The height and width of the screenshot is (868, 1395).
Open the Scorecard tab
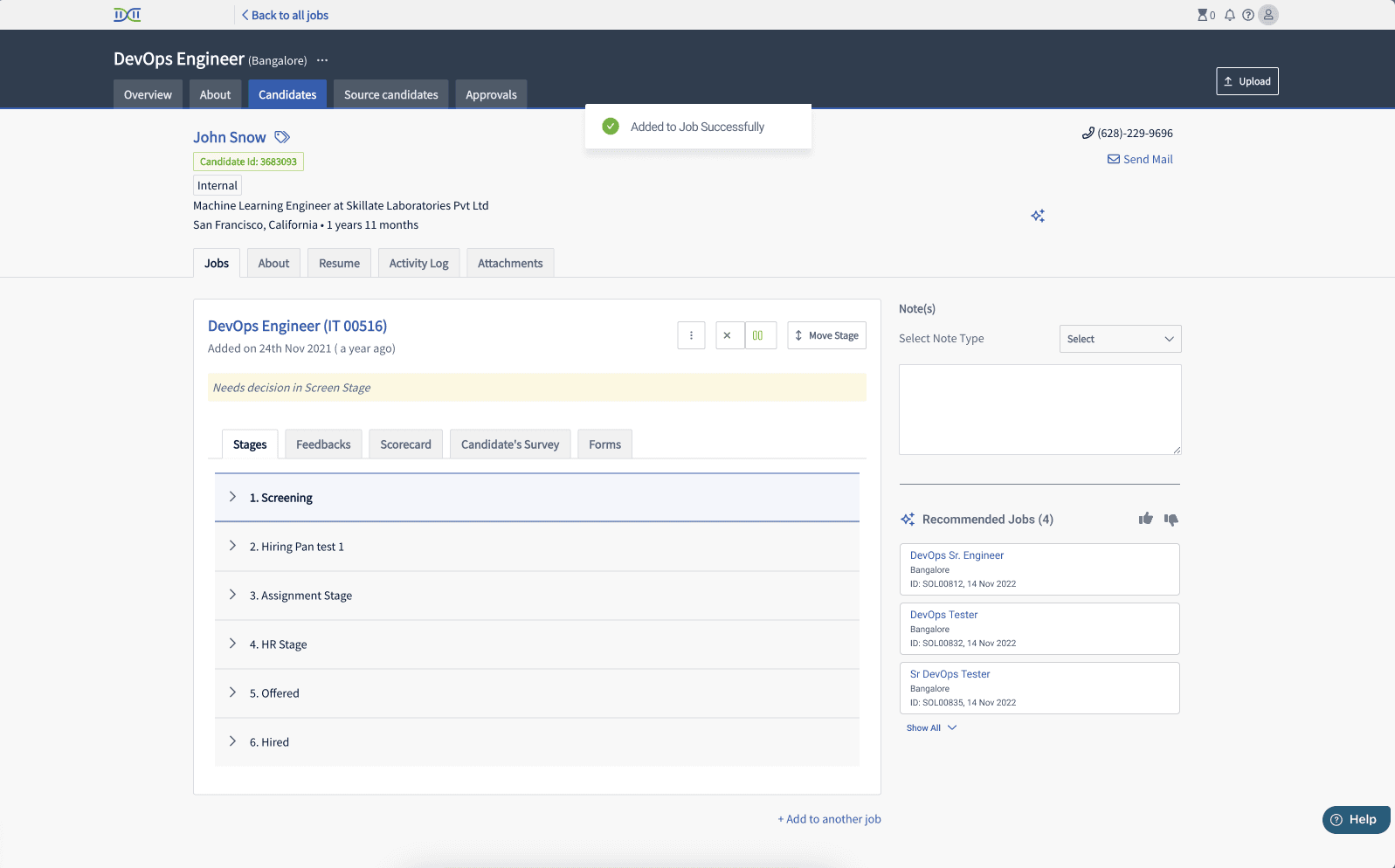(x=406, y=444)
